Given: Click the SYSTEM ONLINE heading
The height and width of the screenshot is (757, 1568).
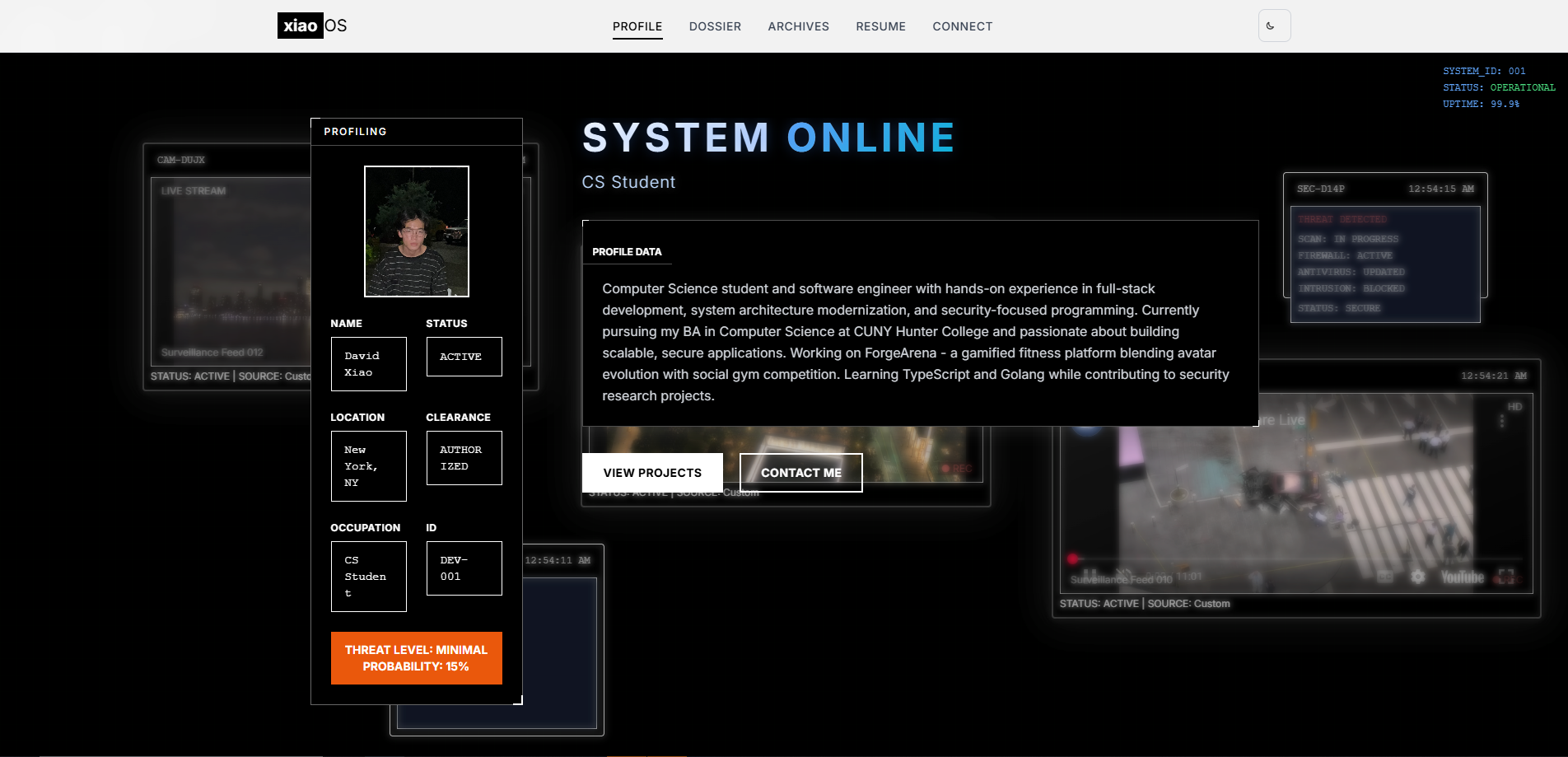Looking at the screenshot, I should [768, 138].
